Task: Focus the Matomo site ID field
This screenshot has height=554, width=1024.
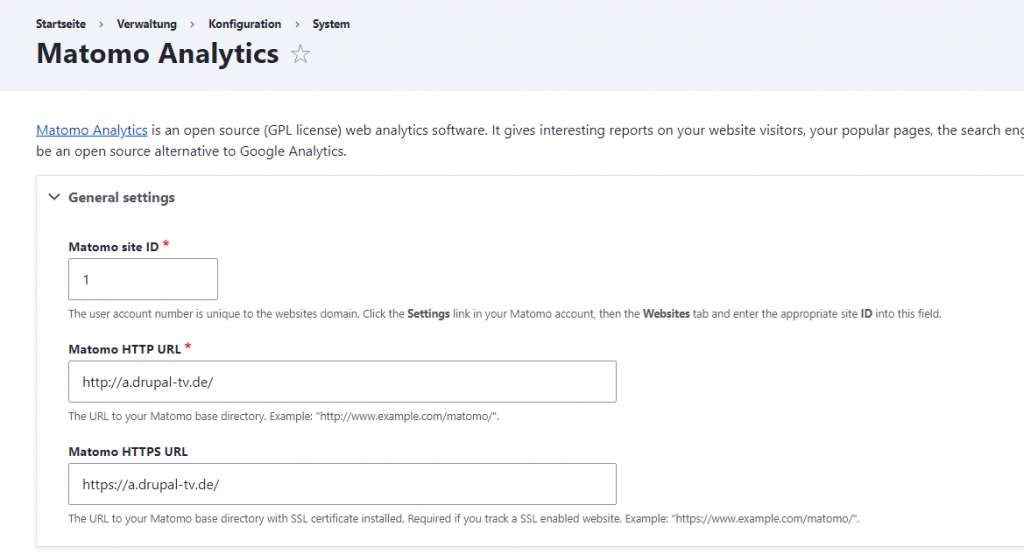Action: coord(143,279)
